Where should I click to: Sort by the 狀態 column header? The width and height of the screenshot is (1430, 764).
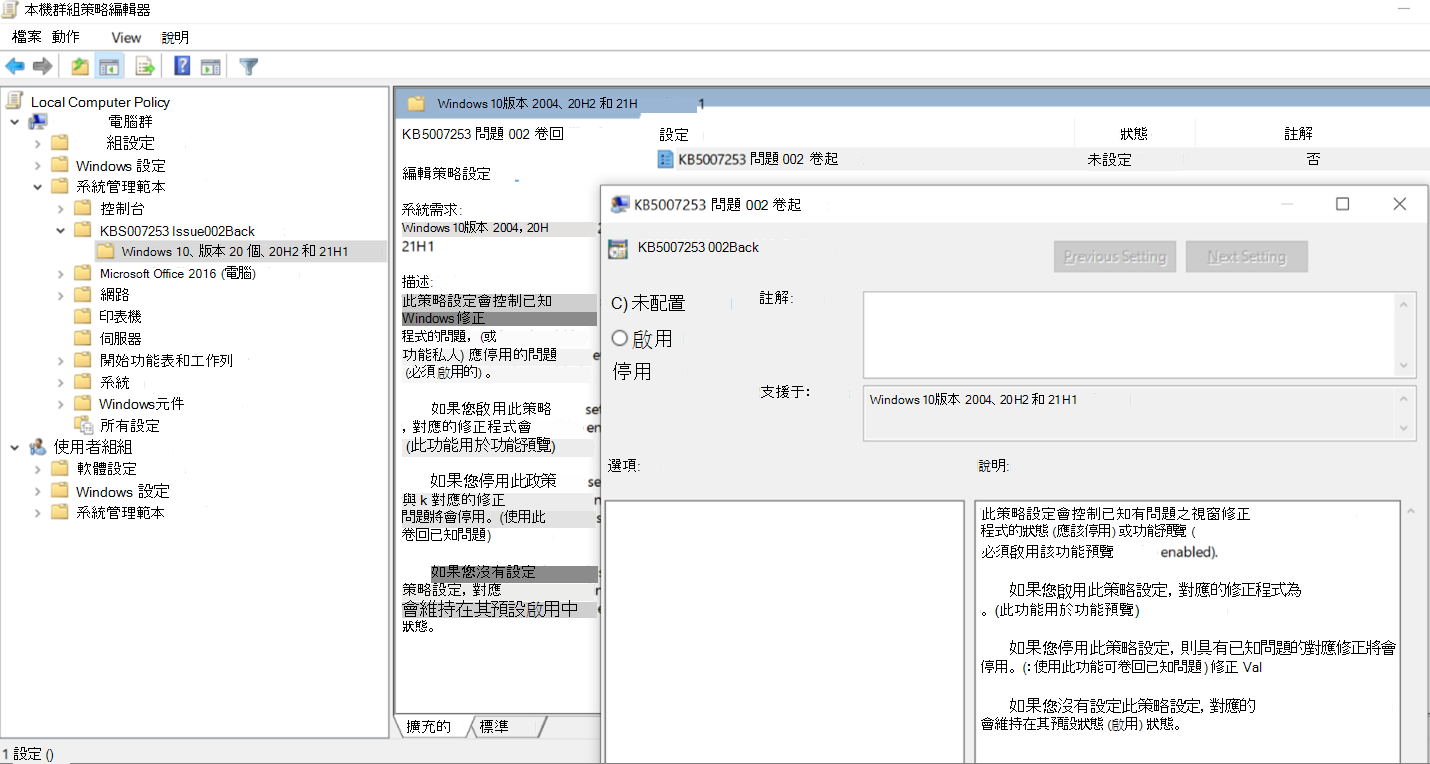[1134, 133]
